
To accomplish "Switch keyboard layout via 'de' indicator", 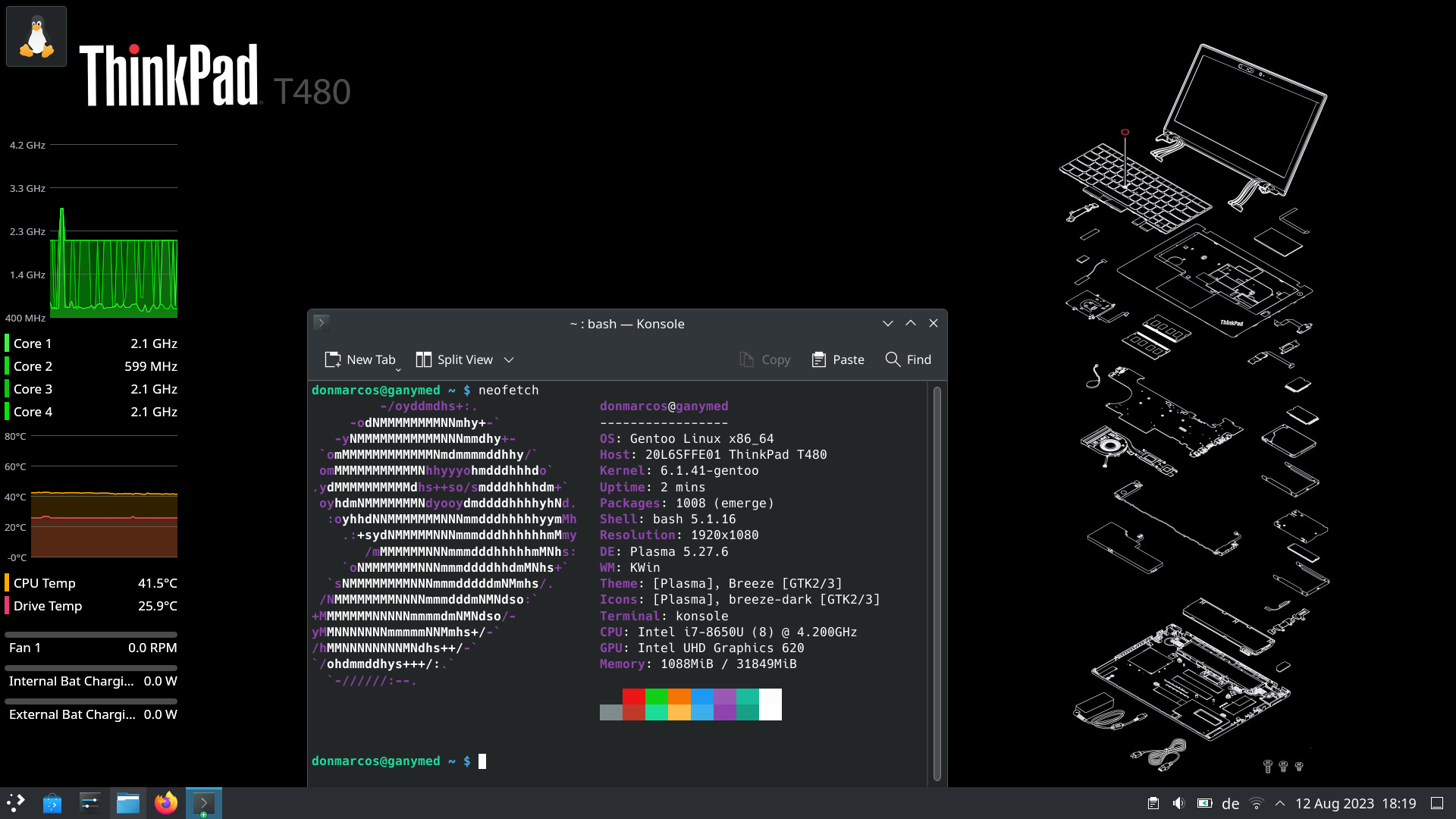I will pos(1231,803).
